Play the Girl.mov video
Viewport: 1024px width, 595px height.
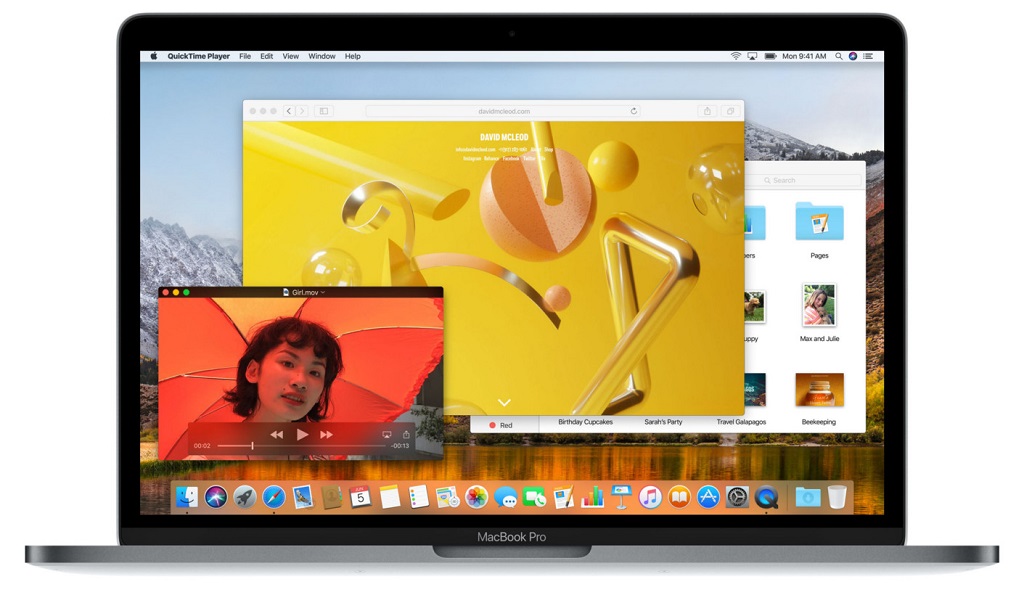(302, 435)
